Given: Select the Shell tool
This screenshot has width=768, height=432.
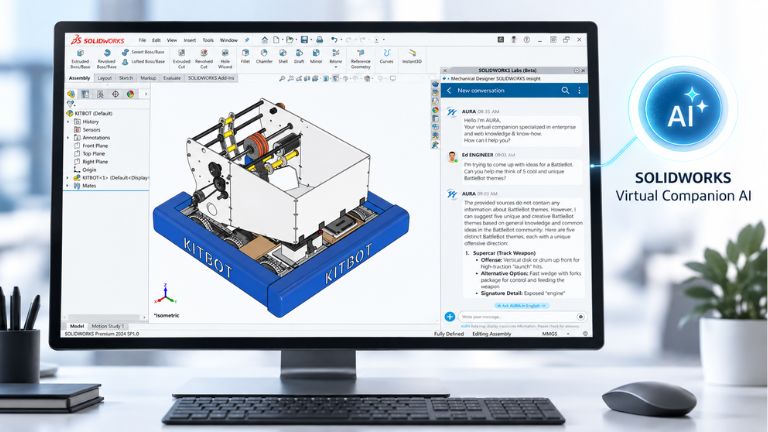Looking at the screenshot, I should click(283, 56).
